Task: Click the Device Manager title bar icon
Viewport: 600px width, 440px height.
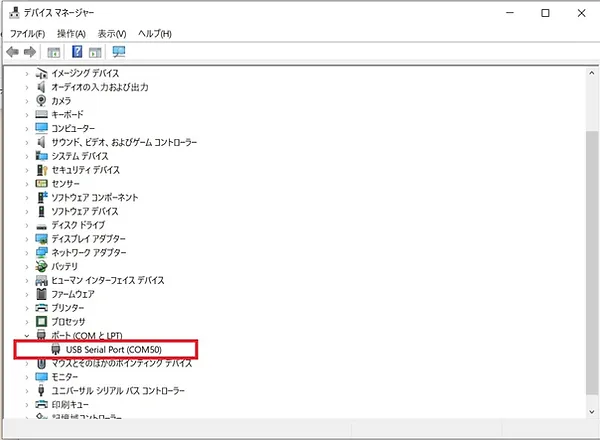Action: point(14,13)
